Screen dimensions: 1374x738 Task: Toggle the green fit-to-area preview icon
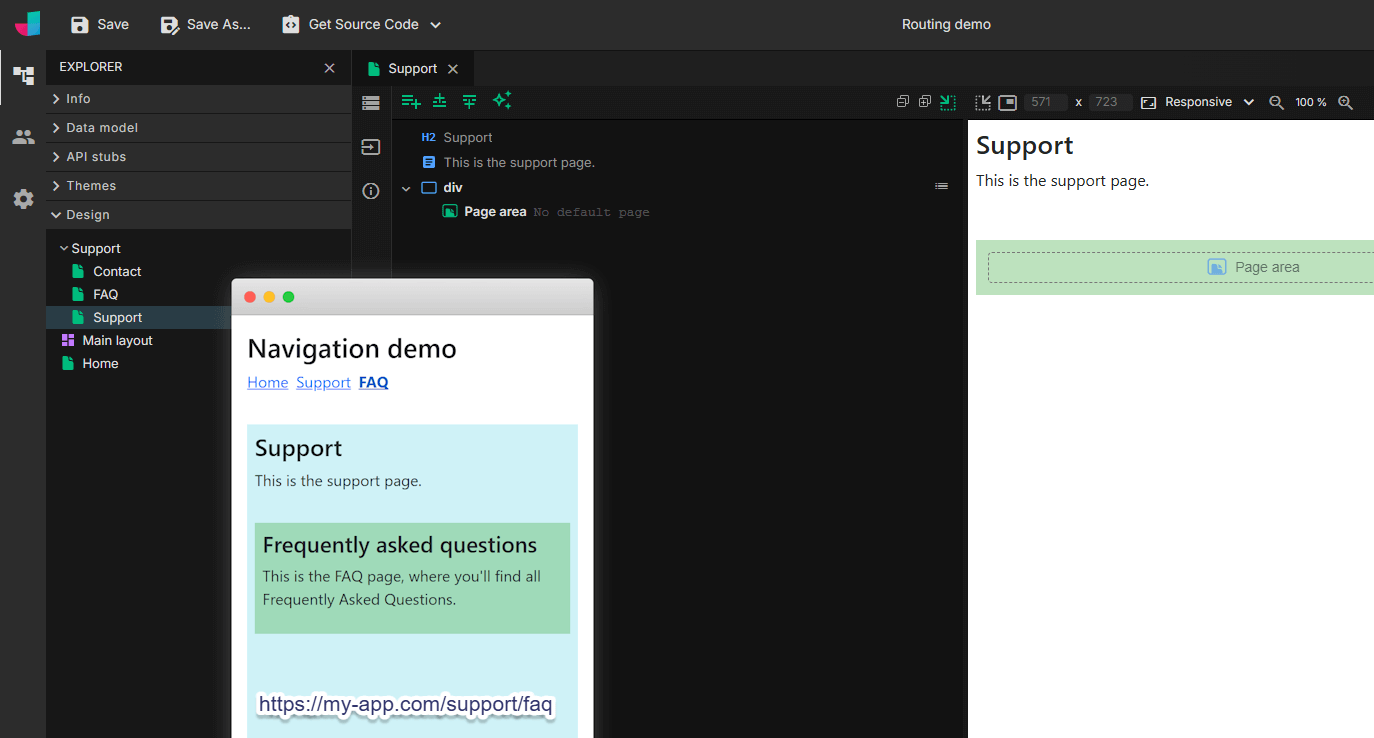tap(947, 101)
